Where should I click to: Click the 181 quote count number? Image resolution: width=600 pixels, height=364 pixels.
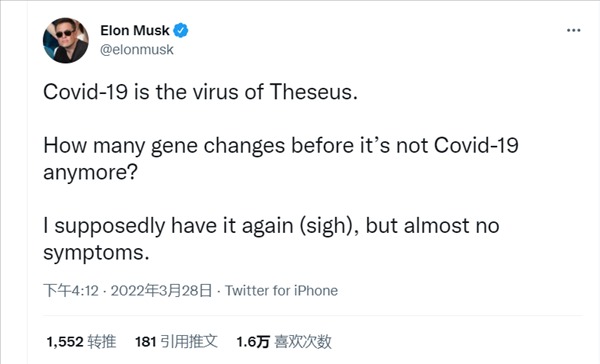(x=145, y=341)
